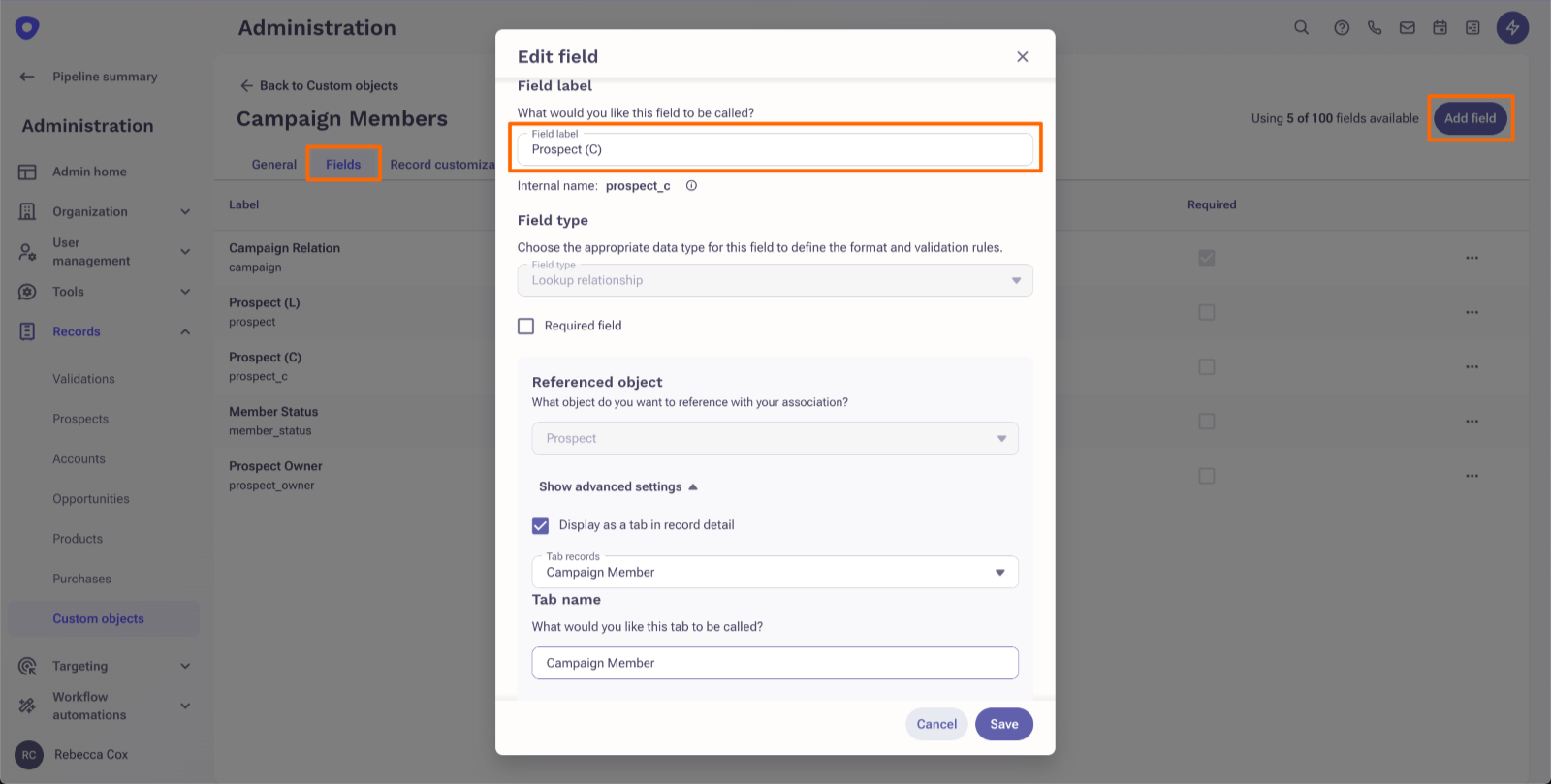Click the info icon next to internal name
Image resolution: width=1551 pixels, height=784 pixels.
691,186
